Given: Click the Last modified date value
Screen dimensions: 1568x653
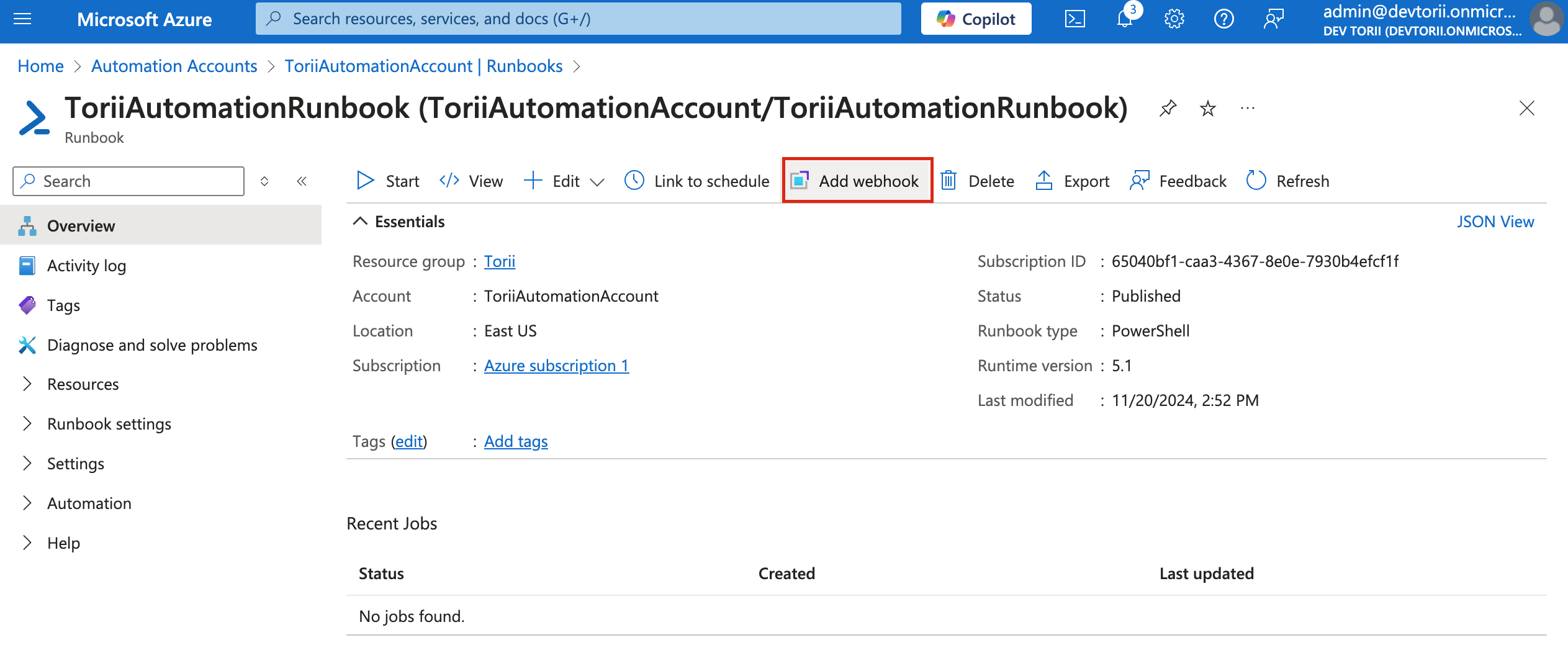Looking at the screenshot, I should [1185, 400].
